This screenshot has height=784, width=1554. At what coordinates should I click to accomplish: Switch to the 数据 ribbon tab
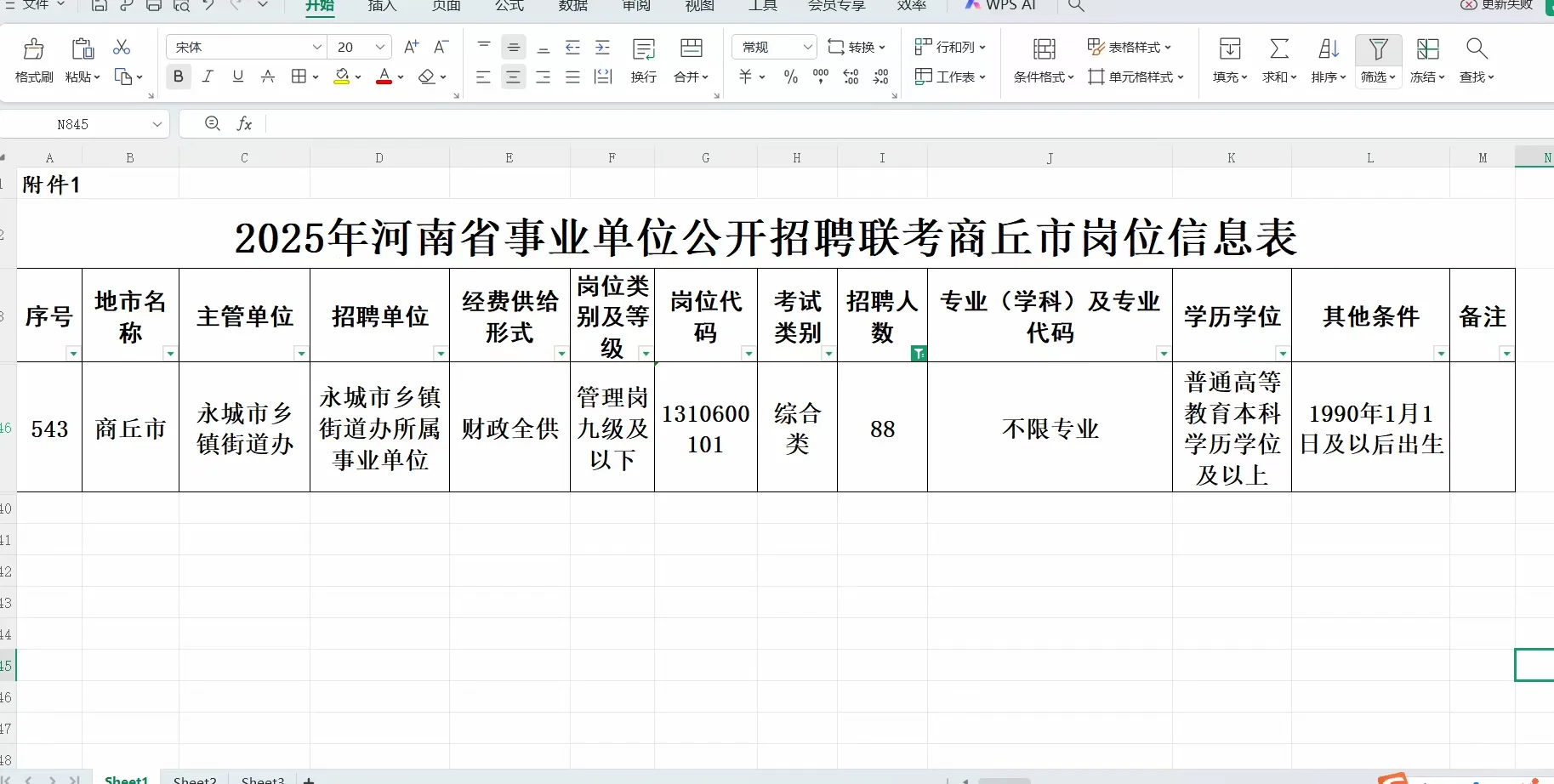click(572, 6)
